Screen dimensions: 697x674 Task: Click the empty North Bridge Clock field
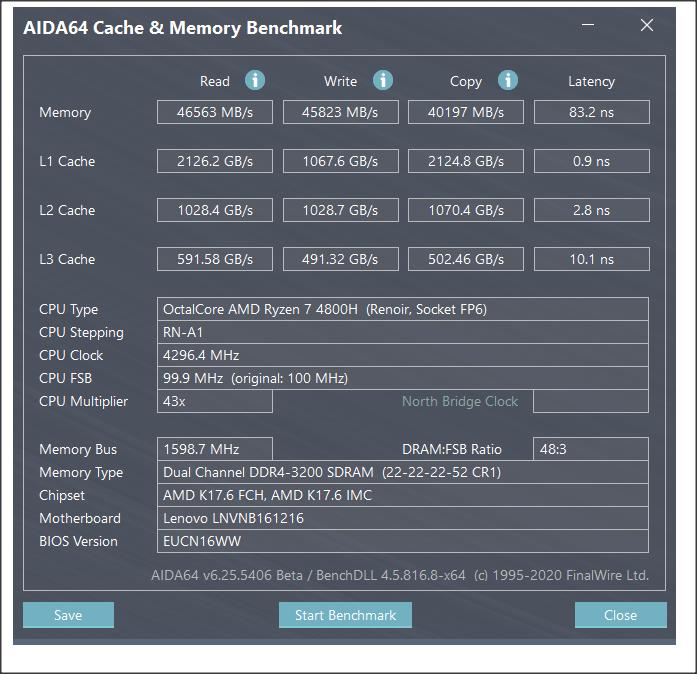click(591, 401)
